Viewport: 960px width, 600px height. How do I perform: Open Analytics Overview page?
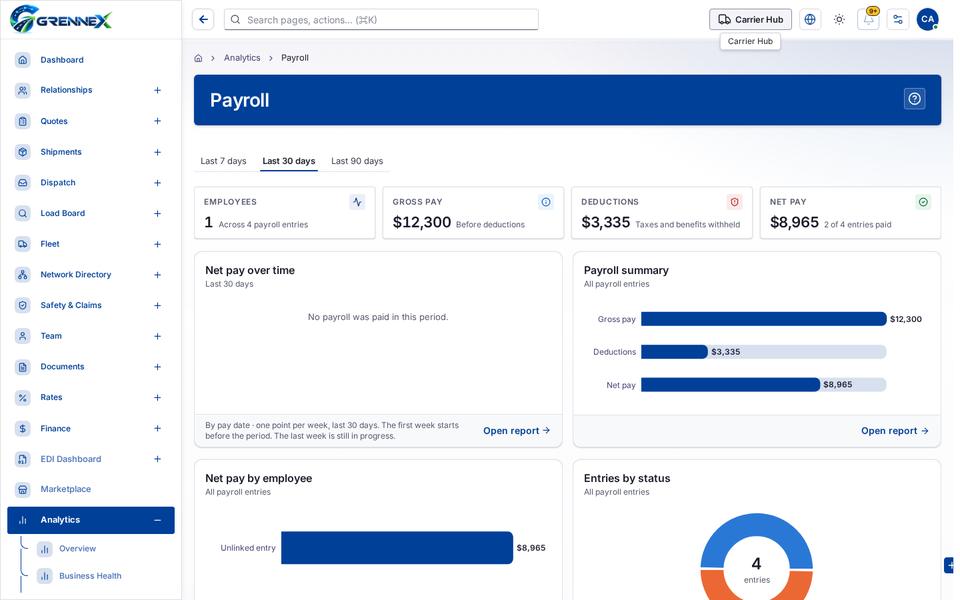[77, 549]
